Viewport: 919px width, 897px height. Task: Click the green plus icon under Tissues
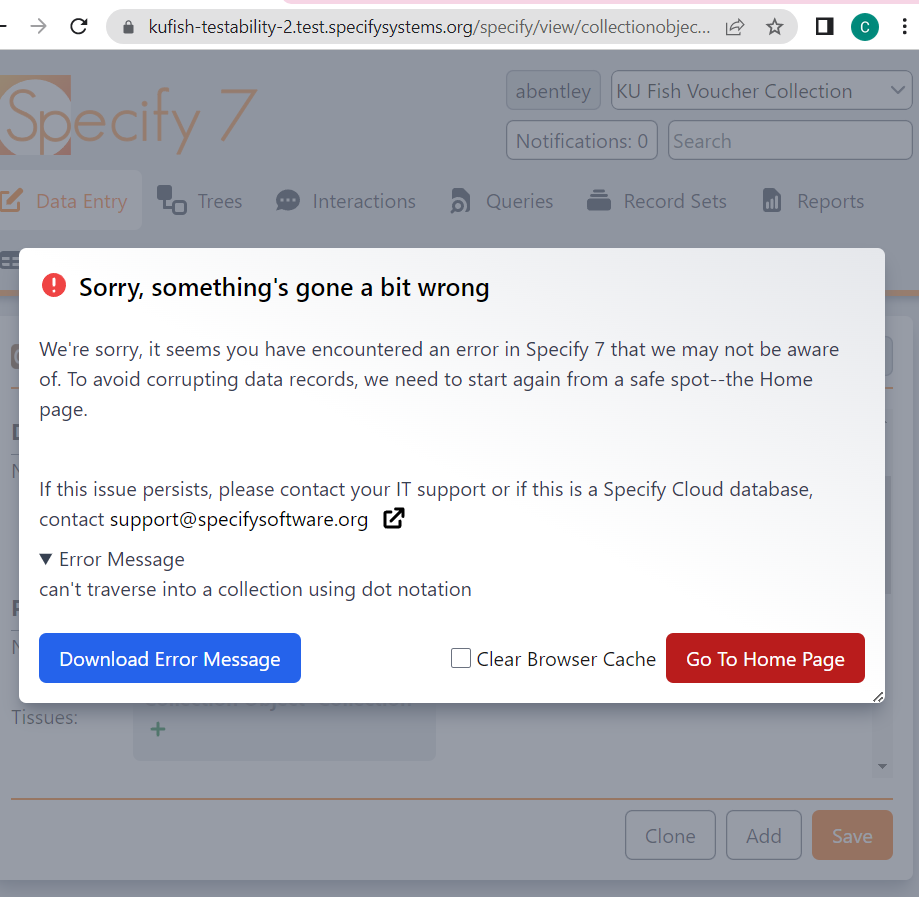[157, 729]
